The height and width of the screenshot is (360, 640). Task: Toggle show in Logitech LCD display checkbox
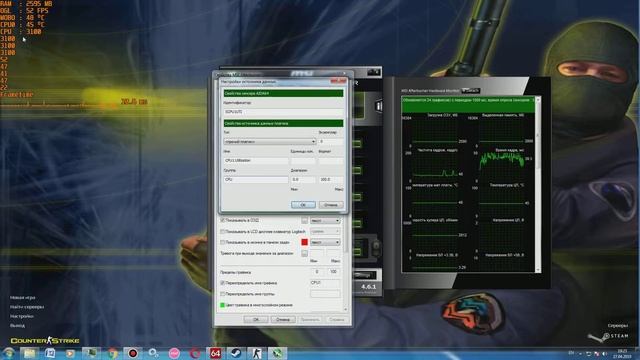(222, 231)
